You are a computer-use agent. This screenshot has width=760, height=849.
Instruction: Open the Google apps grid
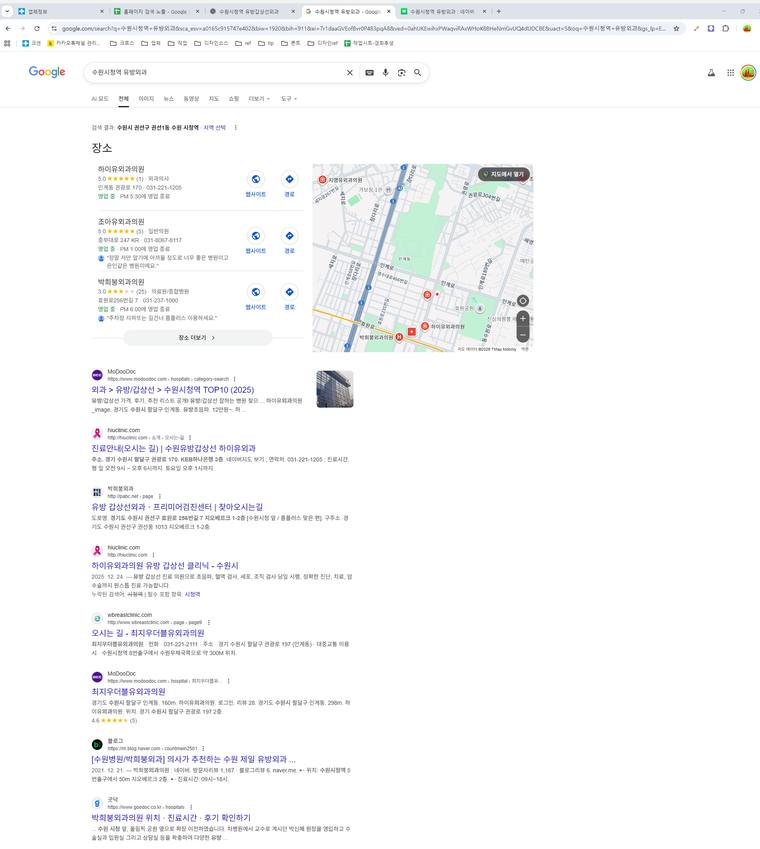click(730, 73)
